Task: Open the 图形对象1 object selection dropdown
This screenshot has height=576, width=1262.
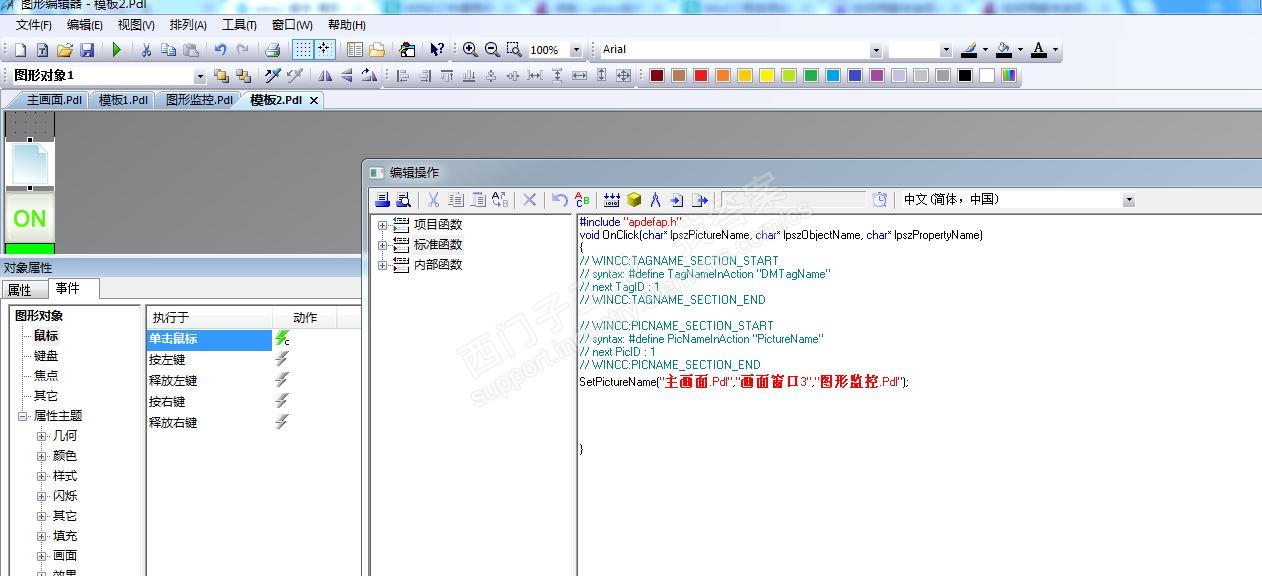Action: pos(199,76)
